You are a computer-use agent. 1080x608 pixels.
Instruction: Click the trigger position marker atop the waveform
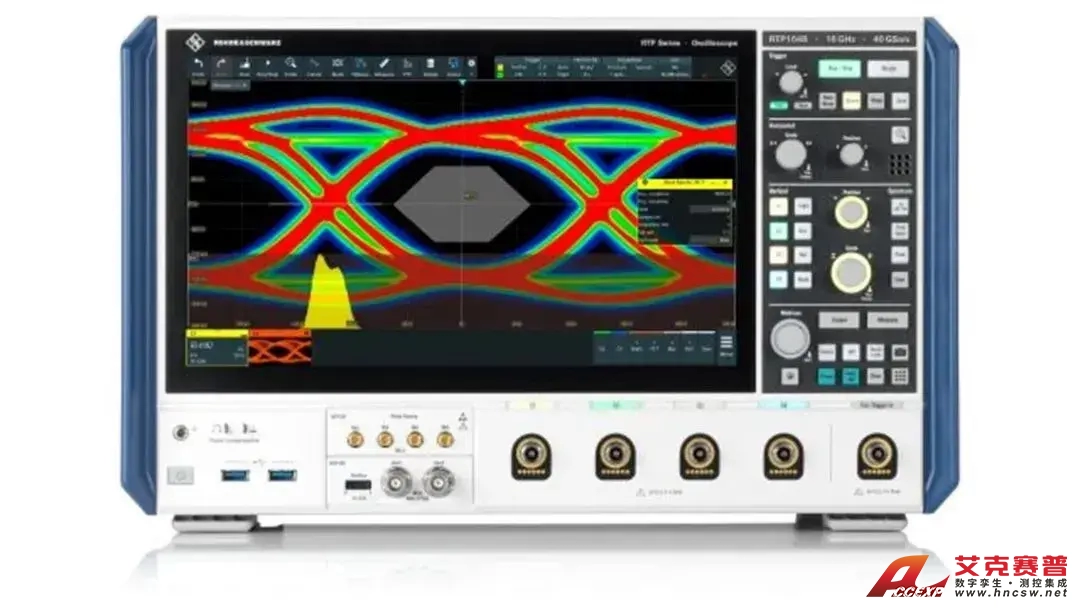pos(462,82)
